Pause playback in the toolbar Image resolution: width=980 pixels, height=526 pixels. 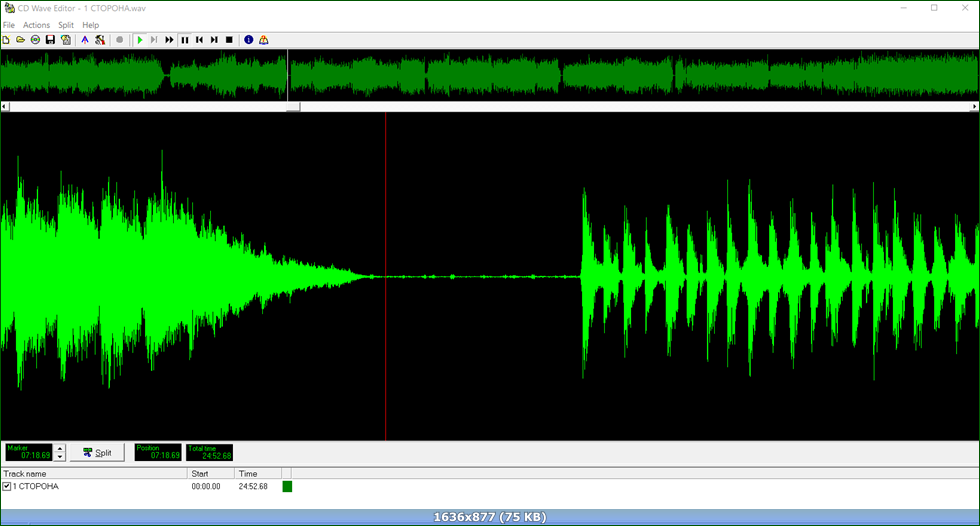coord(184,40)
